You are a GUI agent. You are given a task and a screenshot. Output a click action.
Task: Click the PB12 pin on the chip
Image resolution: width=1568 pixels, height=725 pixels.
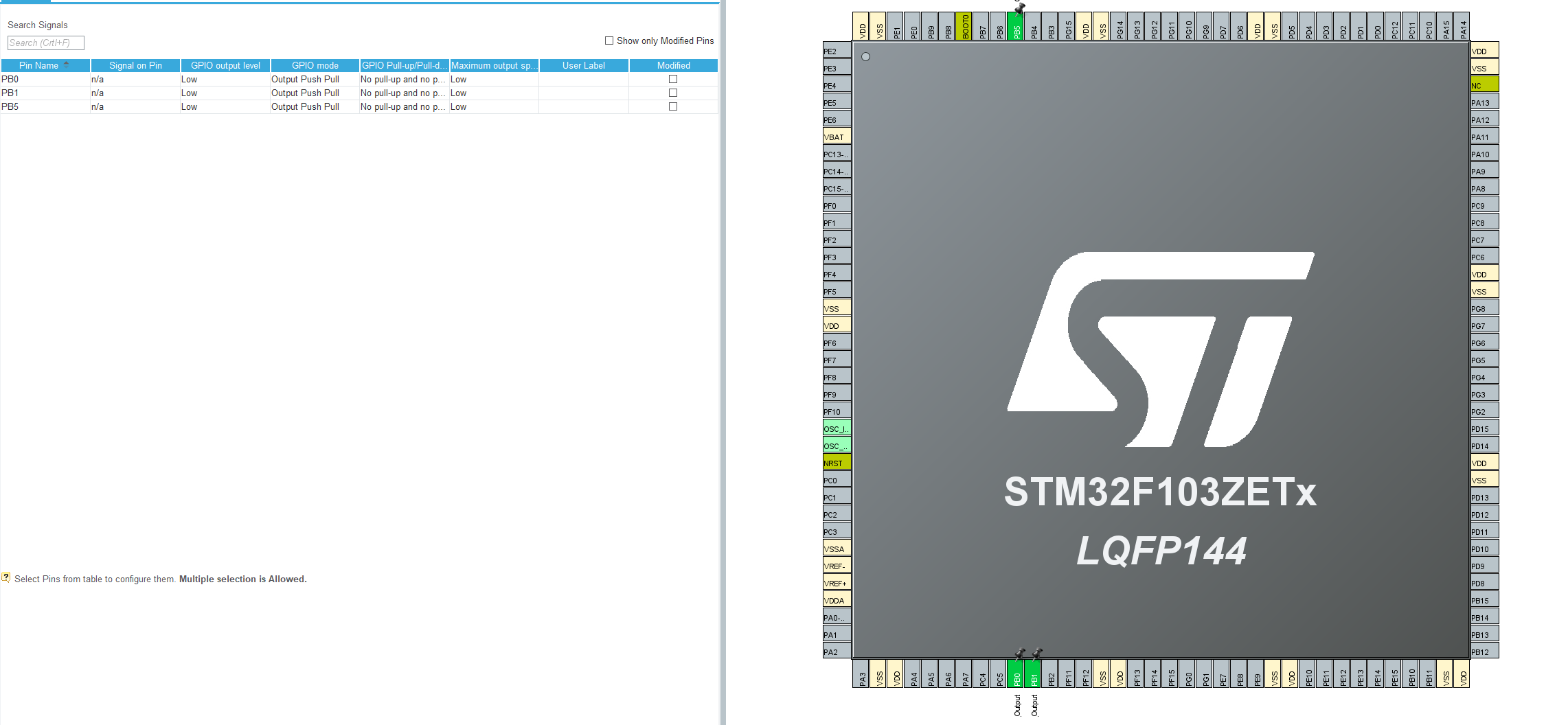click(1484, 651)
